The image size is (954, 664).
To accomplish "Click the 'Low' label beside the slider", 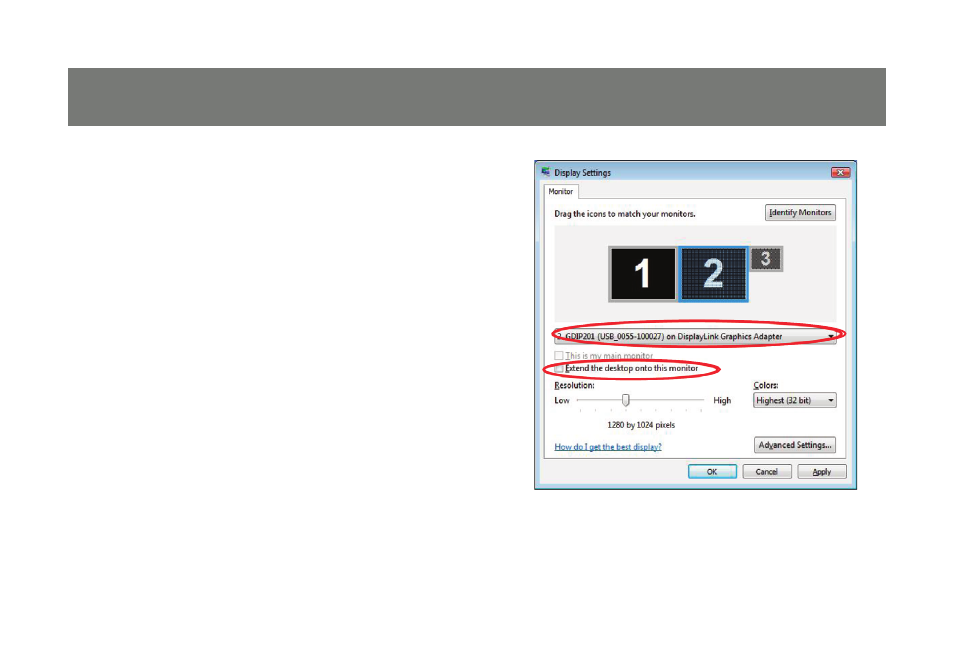I will [x=562, y=400].
